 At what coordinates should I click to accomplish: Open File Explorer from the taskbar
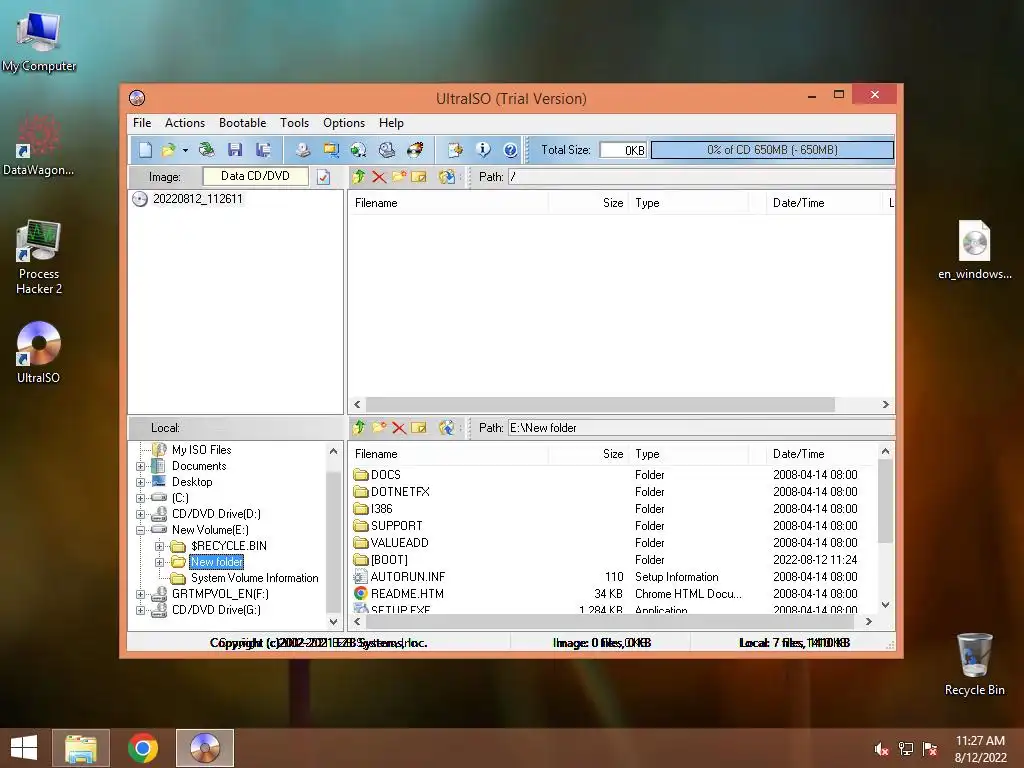click(81, 748)
